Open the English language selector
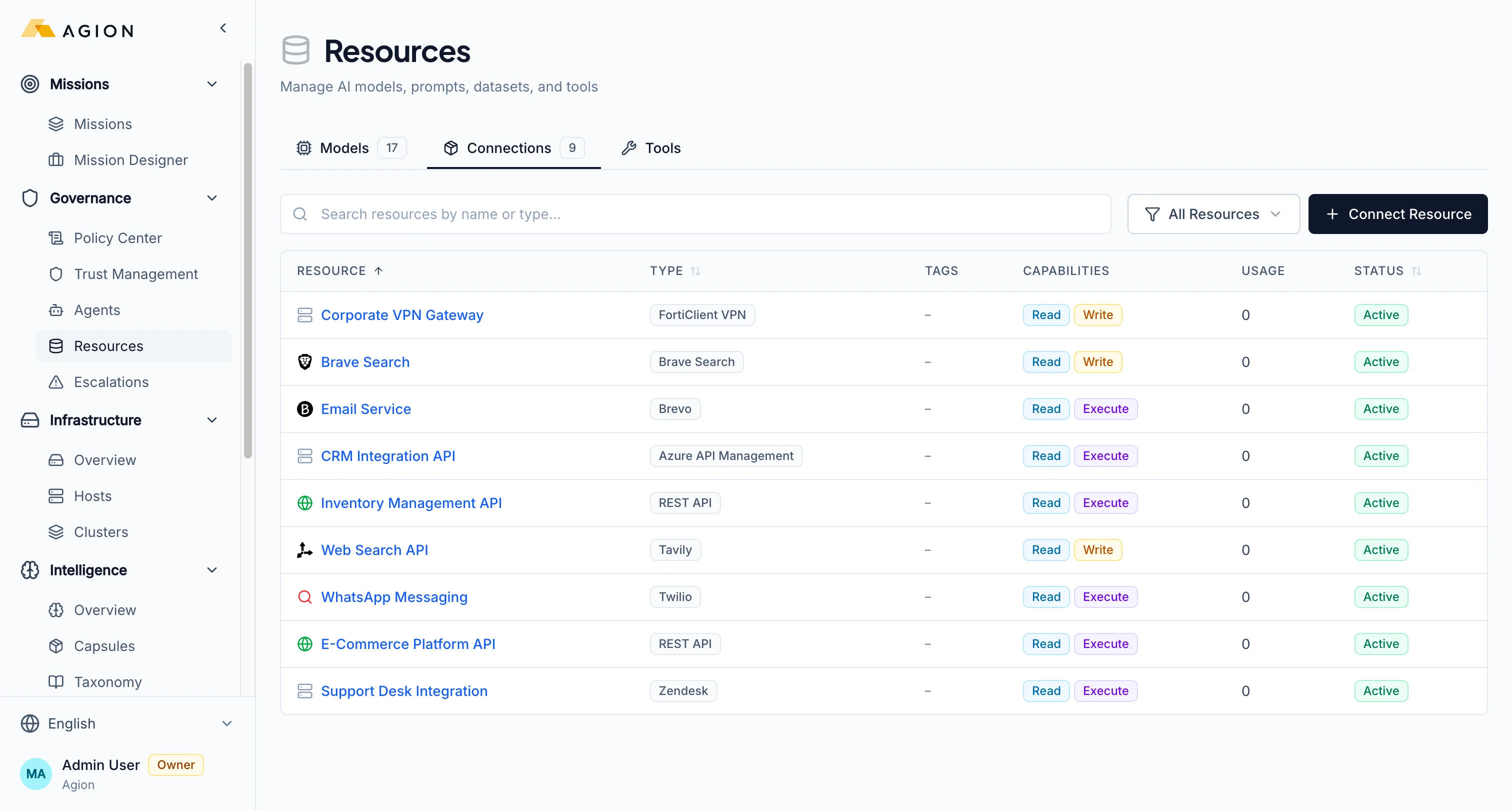The image size is (1512, 810). [x=126, y=723]
